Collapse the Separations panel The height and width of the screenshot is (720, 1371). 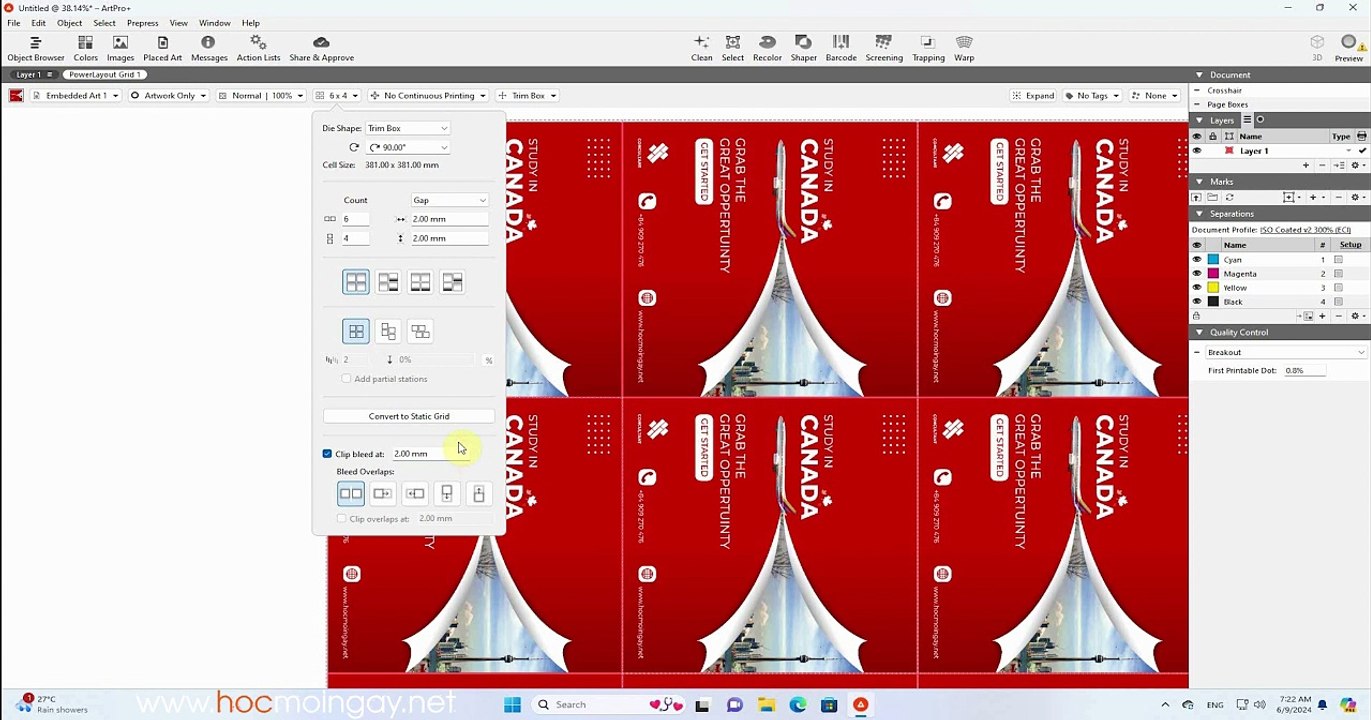pos(1199,214)
